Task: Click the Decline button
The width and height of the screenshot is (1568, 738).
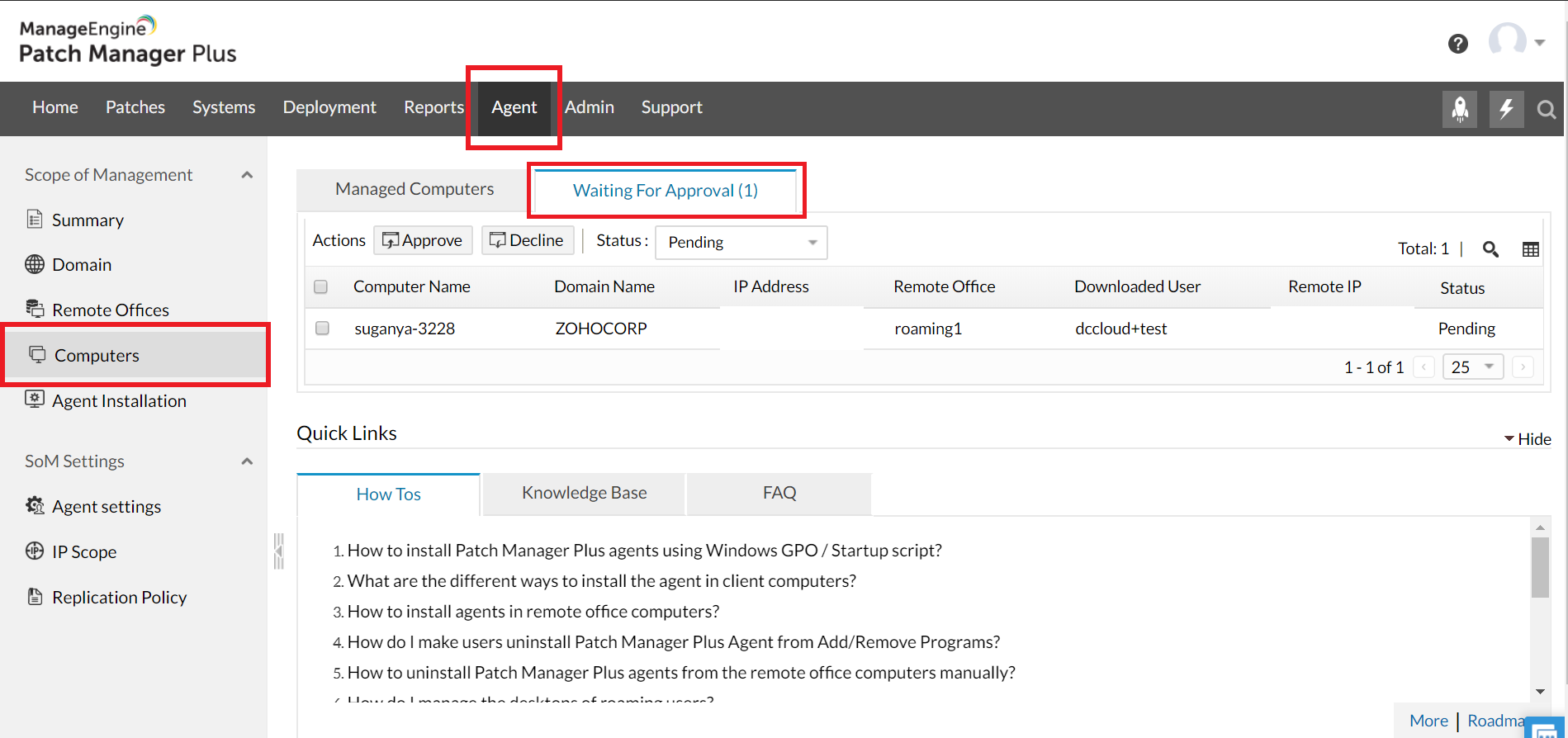Action: [528, 240]
